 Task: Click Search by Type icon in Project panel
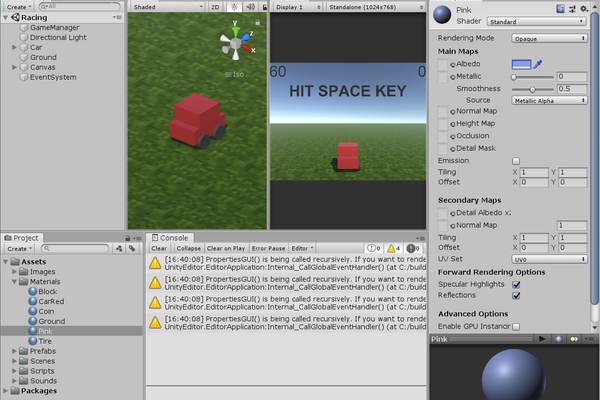click(119, 249)
